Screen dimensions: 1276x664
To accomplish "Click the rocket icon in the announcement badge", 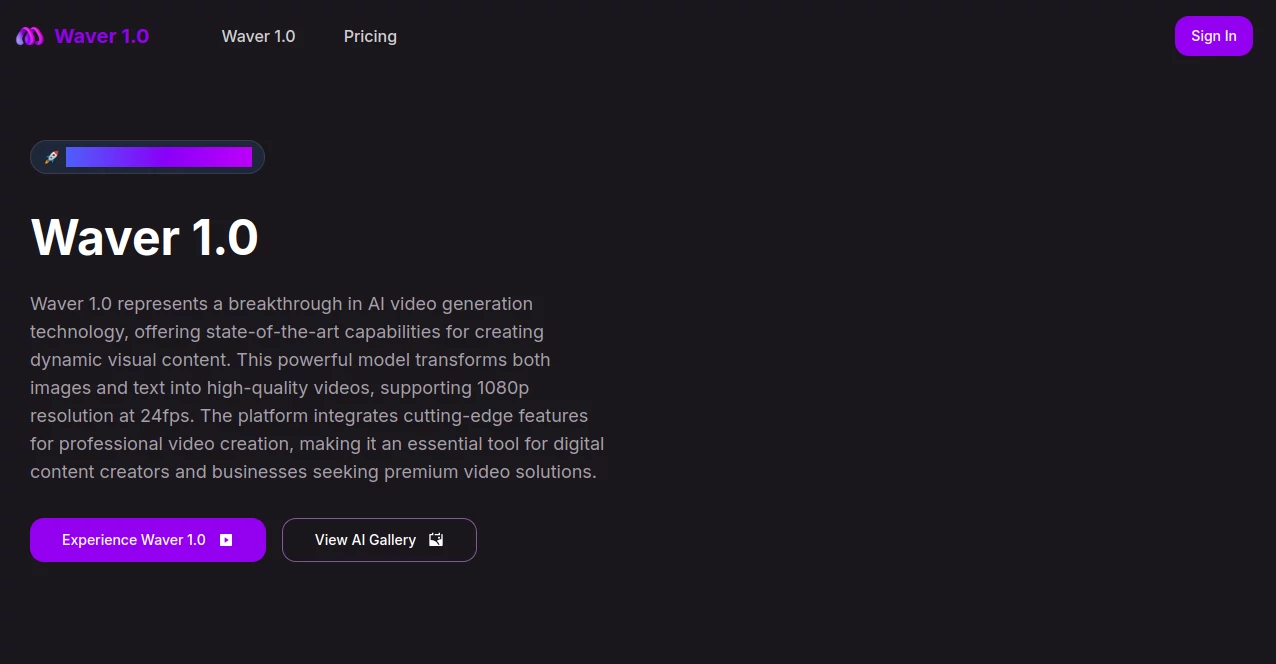I will 51,157.
